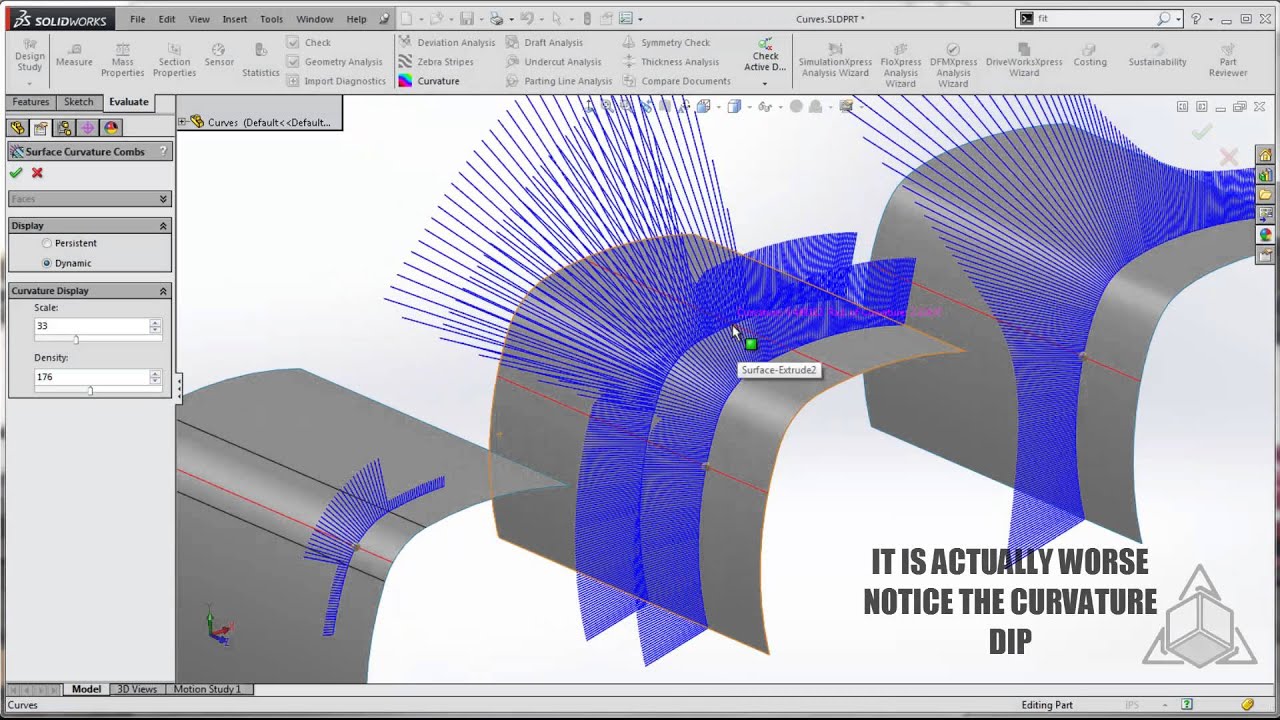Screen dimensions: 1280x720
Task: Expand the Faces section
Action: [163, 199]
